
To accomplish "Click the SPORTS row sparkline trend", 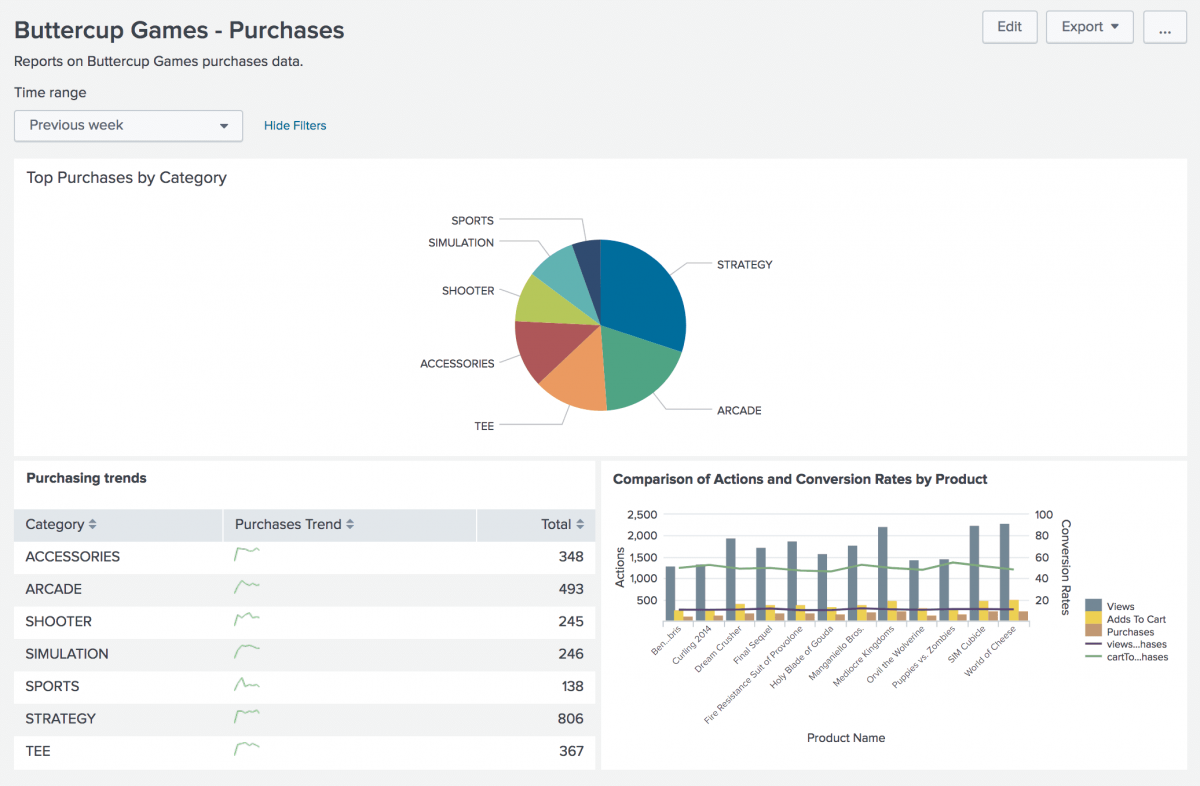I will 247,685.
